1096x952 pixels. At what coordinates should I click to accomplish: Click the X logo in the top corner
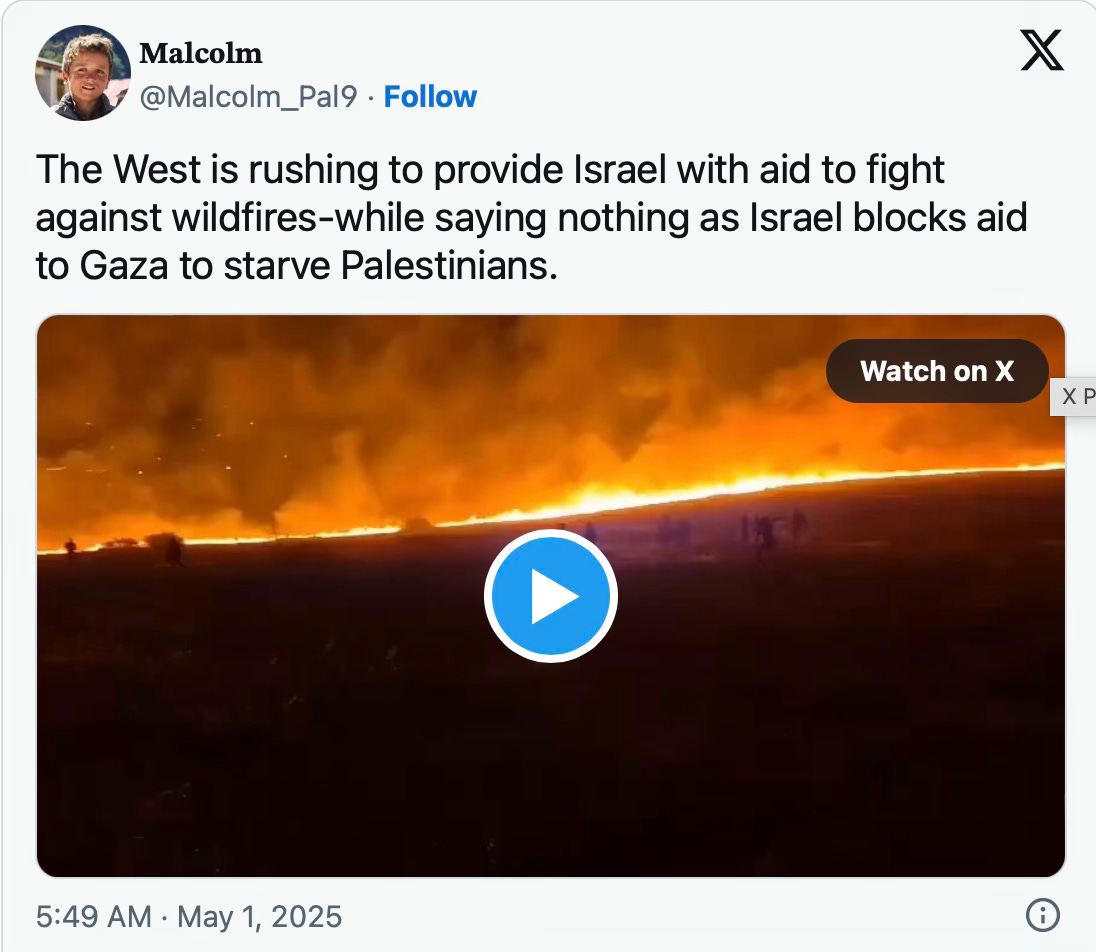1041,50
